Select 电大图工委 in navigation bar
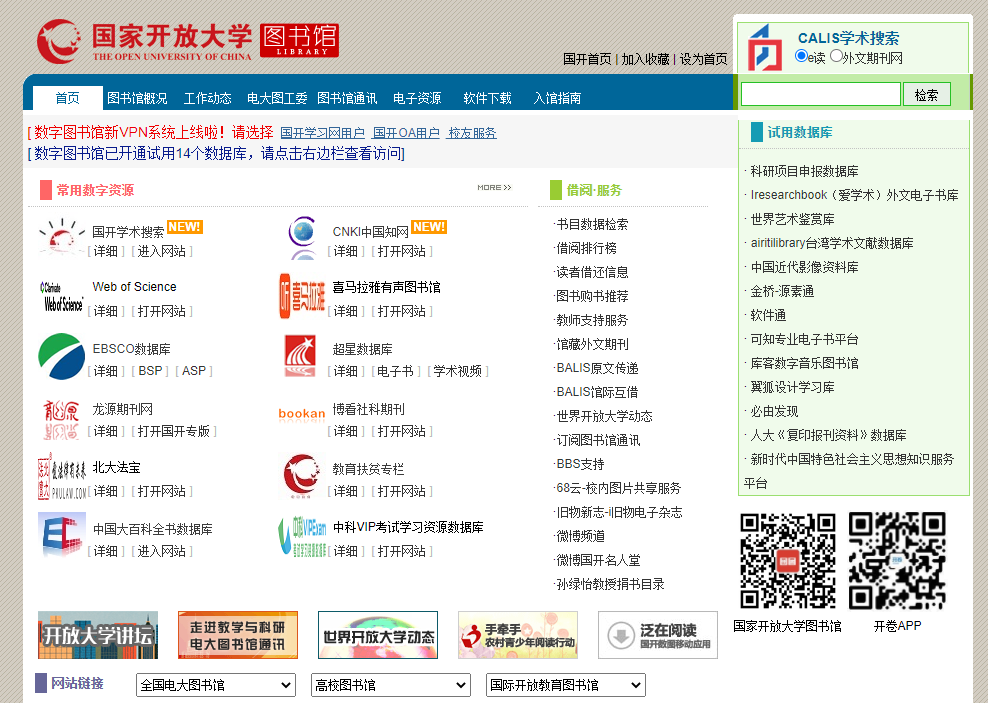988x703 pixels. pos(277,98)
